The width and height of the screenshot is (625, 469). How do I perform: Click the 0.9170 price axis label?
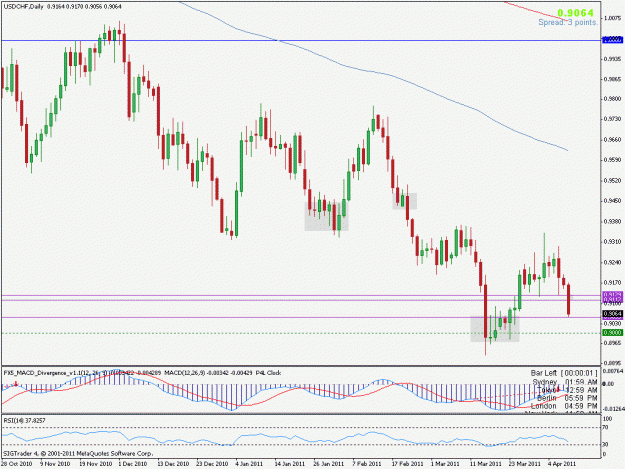coord(613,283)
